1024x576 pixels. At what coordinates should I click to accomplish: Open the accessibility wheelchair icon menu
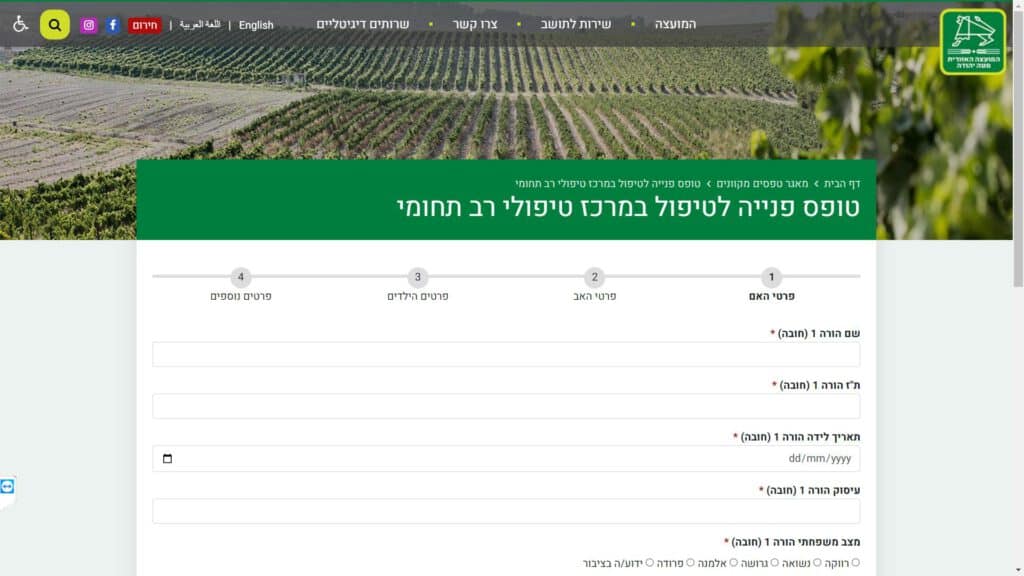tap(20, 24)
